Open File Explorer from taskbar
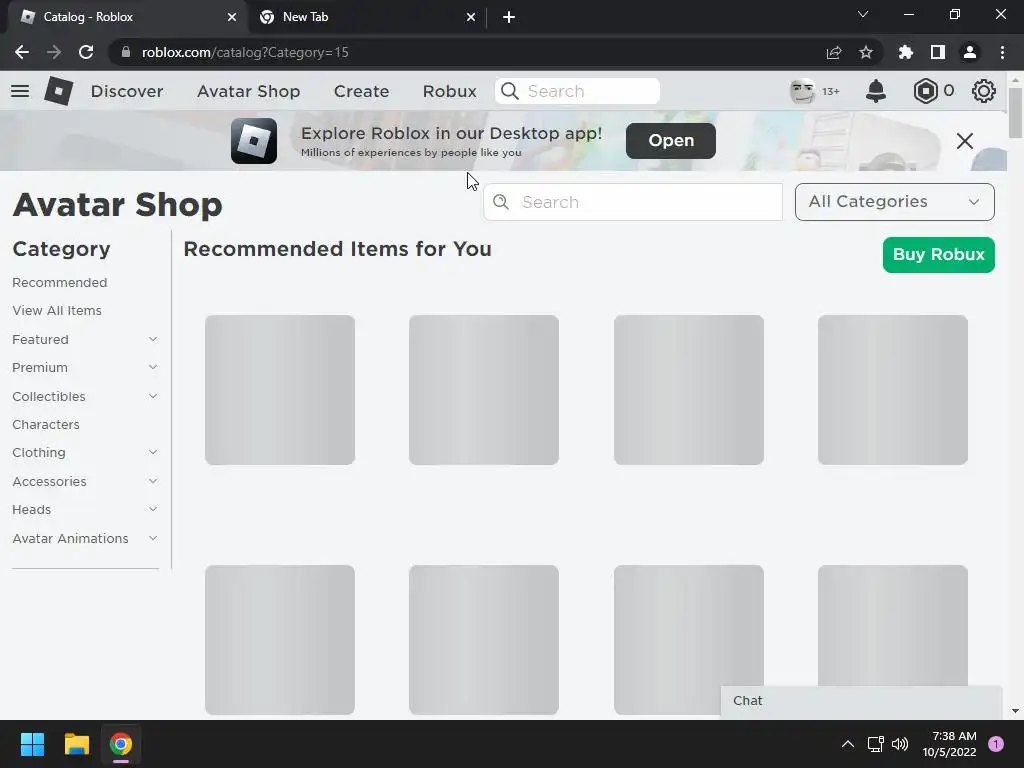 [76, 744]
